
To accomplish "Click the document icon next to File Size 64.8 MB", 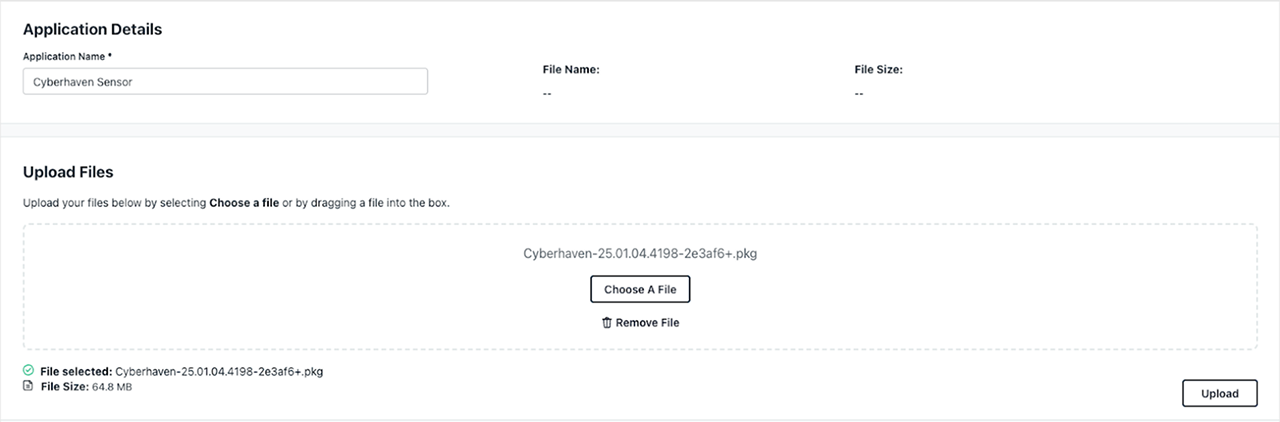I will [x=28, y=385].
